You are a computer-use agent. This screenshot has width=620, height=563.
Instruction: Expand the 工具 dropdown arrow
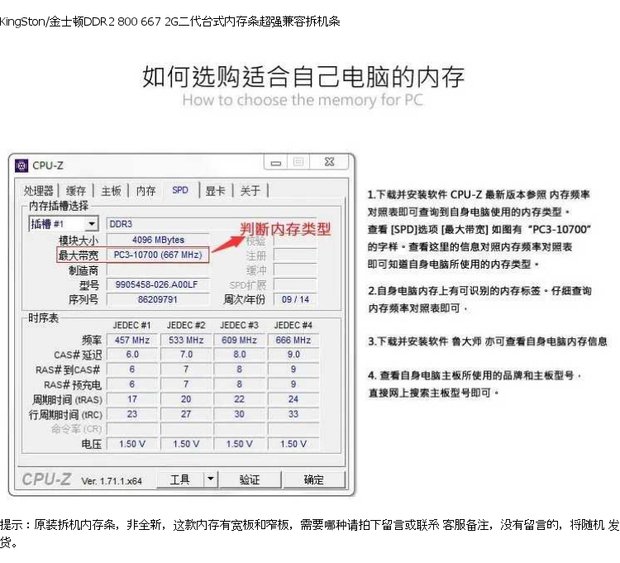click(x=211, y=479)
